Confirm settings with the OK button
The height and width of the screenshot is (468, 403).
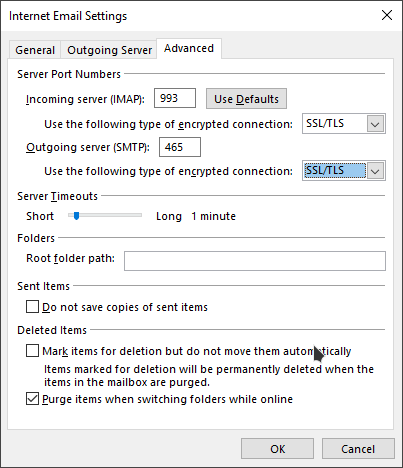[277, 449]
